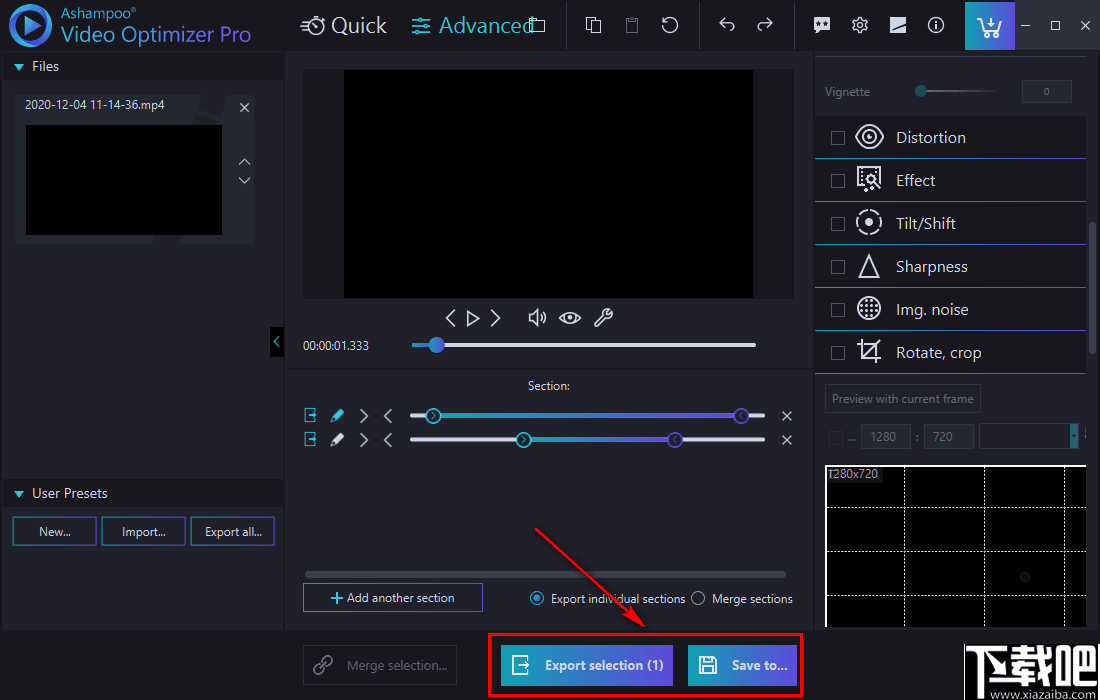Click the undo arrow in the top toolbar
Image resolution: width=1100 pixels, height=700 pixels.
(727, 25)
